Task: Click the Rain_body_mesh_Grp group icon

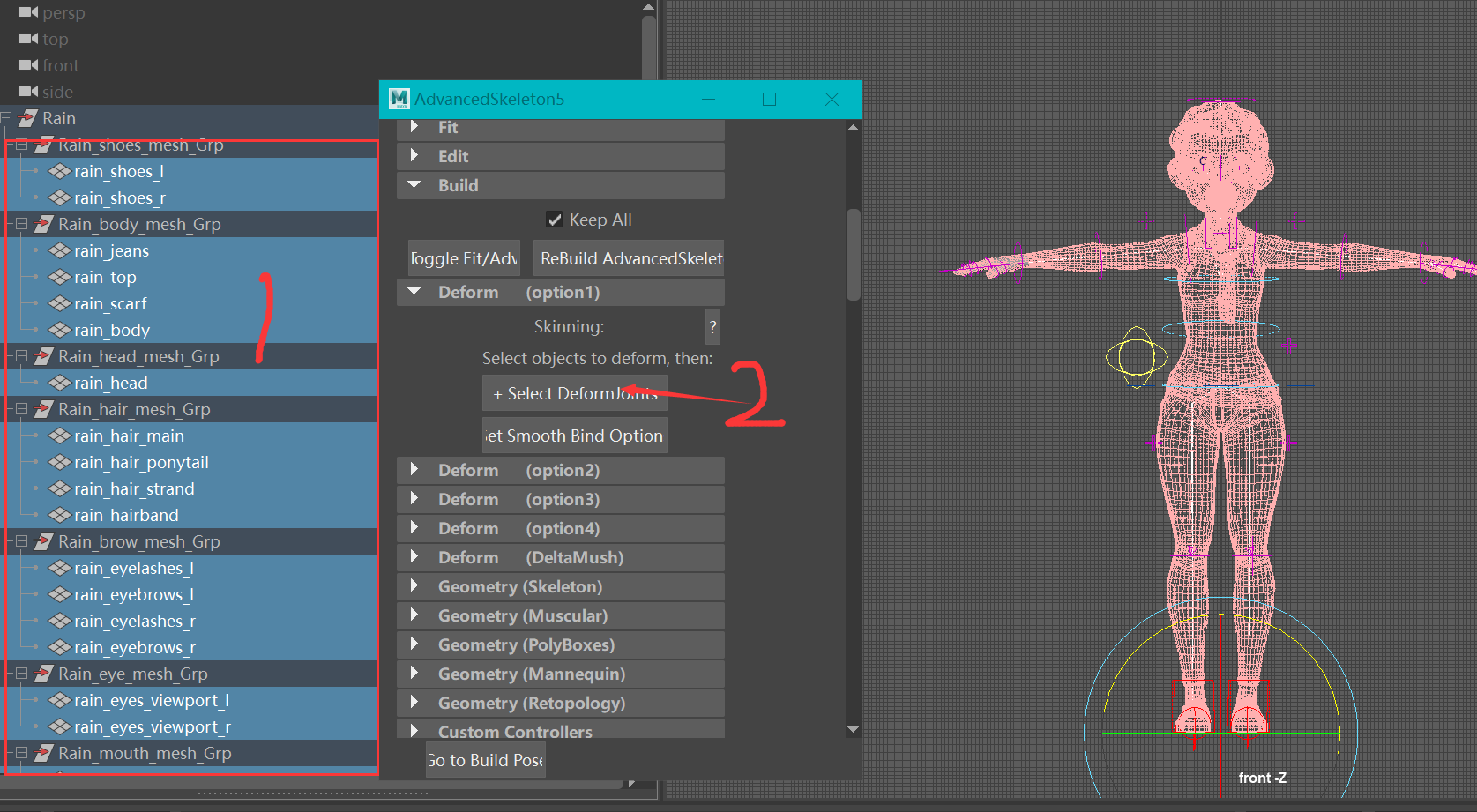Action: coord(41,224)
